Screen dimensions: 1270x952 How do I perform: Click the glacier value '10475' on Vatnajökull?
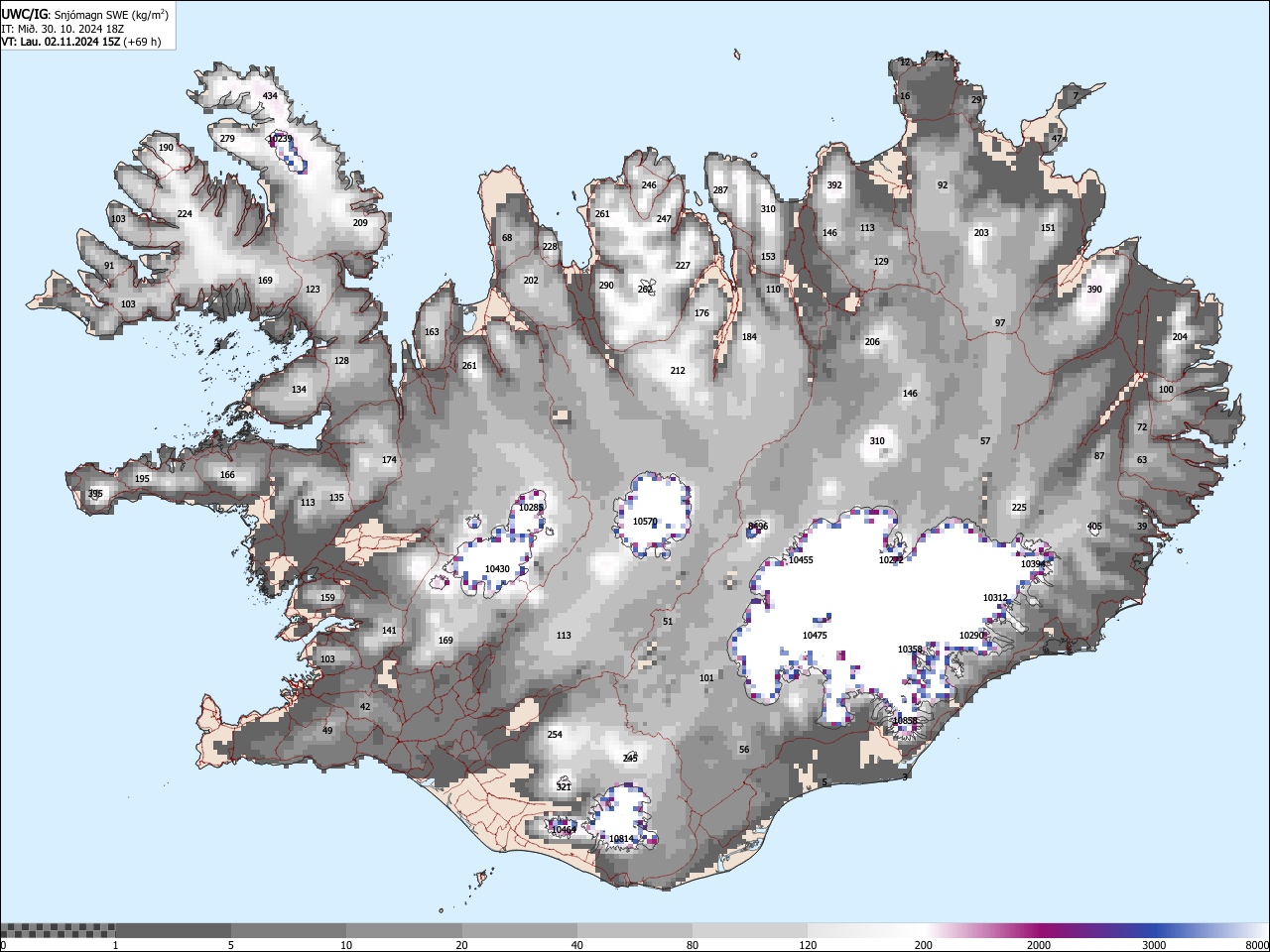(x=815, y=636)
